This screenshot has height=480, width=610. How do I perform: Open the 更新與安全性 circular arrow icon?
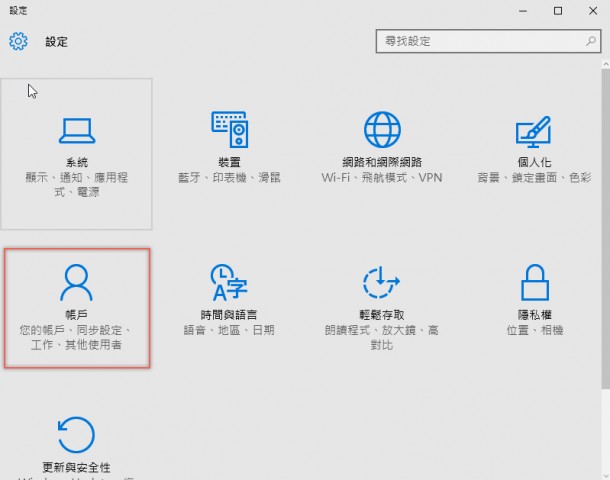click(x=76, y=435)
